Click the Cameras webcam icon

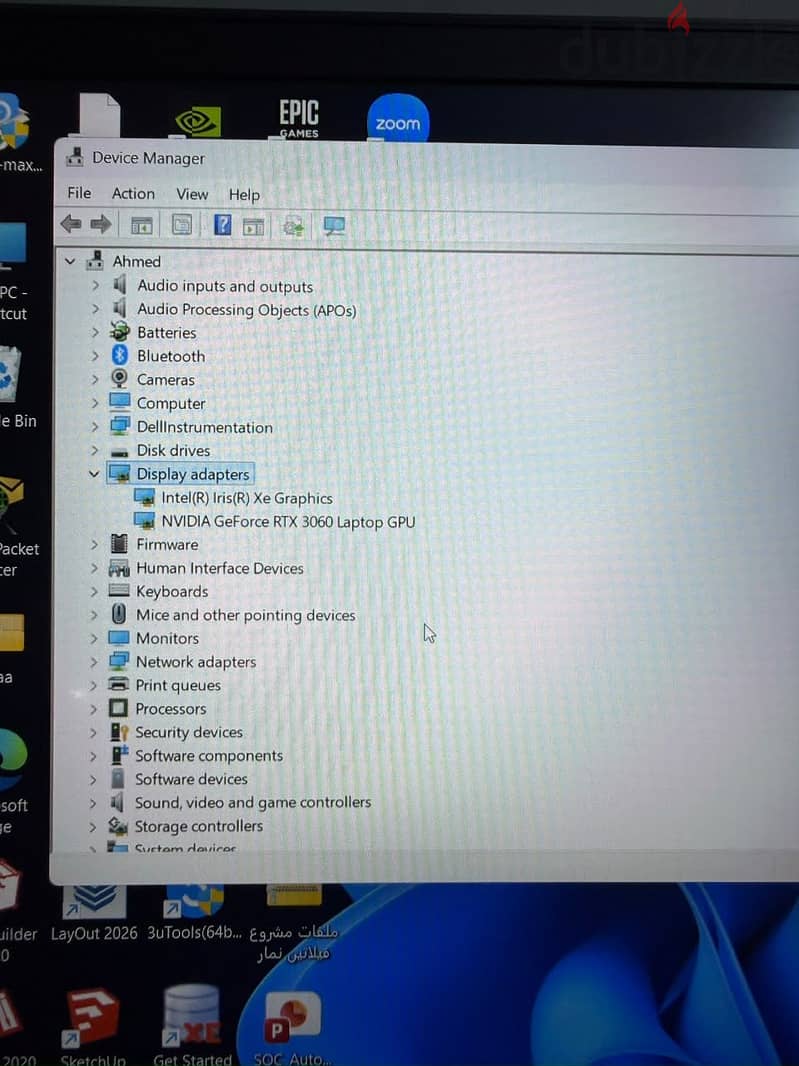click(x=119, y=379)
